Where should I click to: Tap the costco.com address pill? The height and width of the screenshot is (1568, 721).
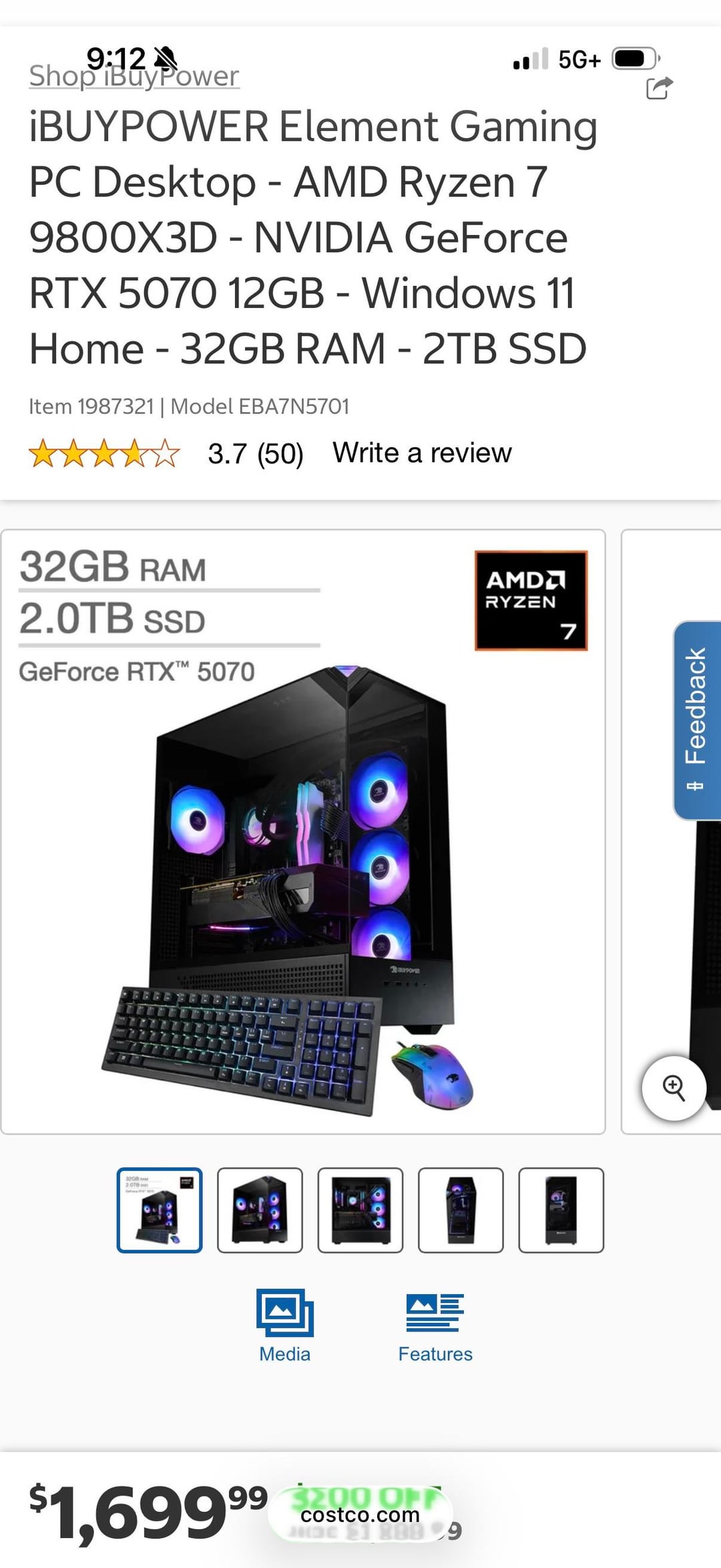[x=360, y=1515]
